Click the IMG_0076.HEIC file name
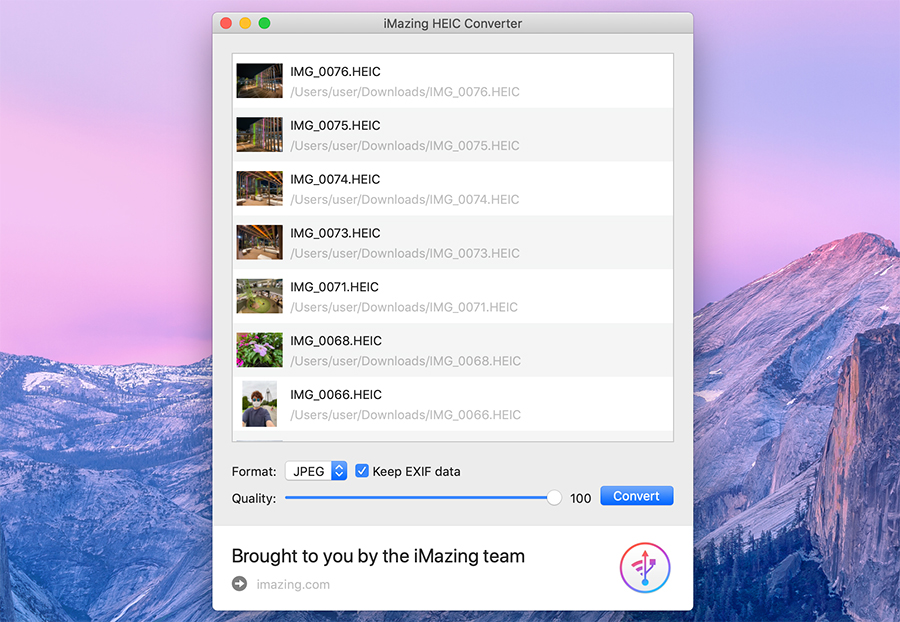This screenshot has height=622, width=900. point(335,72)
